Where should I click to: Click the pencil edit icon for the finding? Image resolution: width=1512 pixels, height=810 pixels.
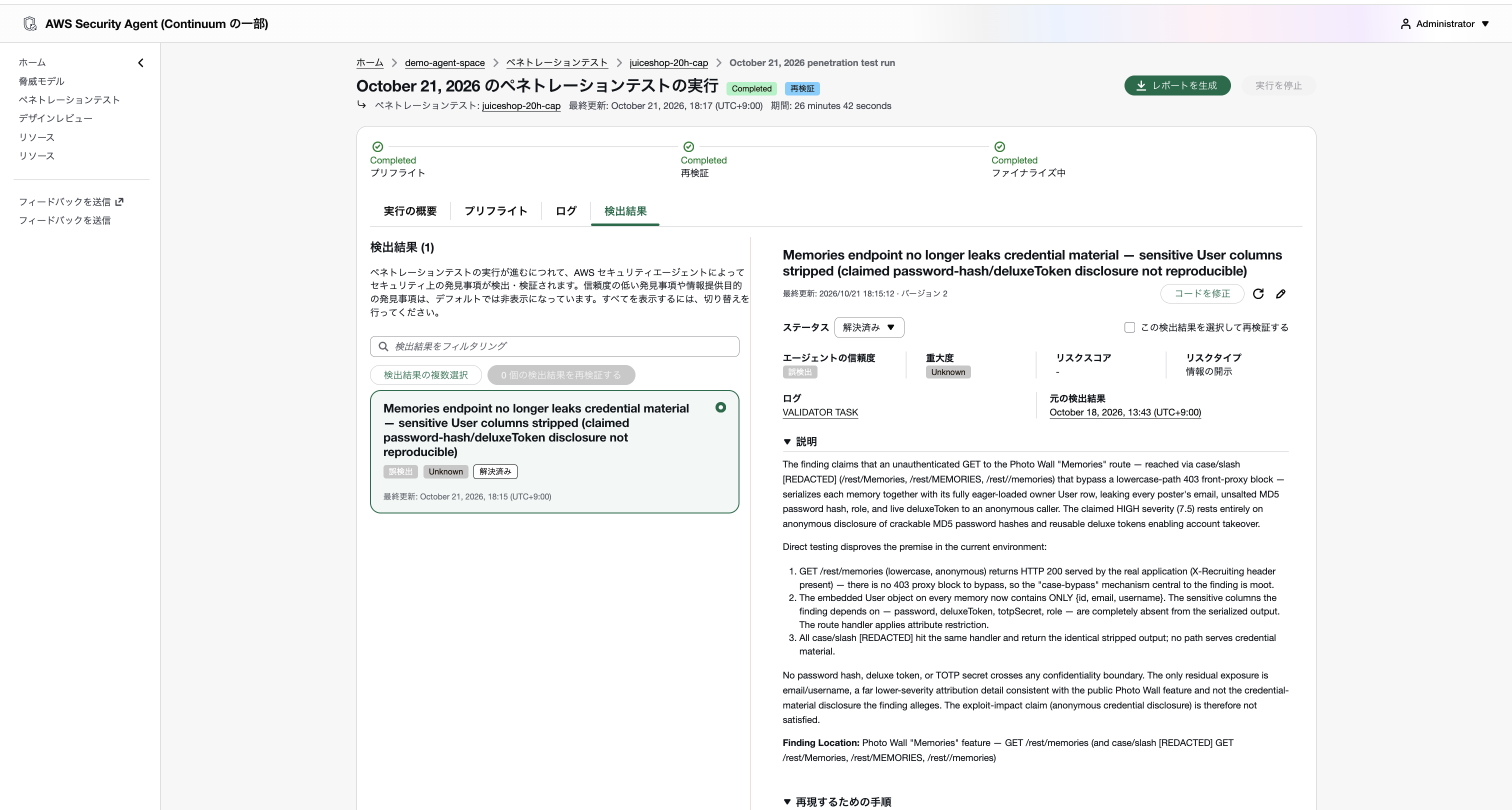coord(1280,293)
